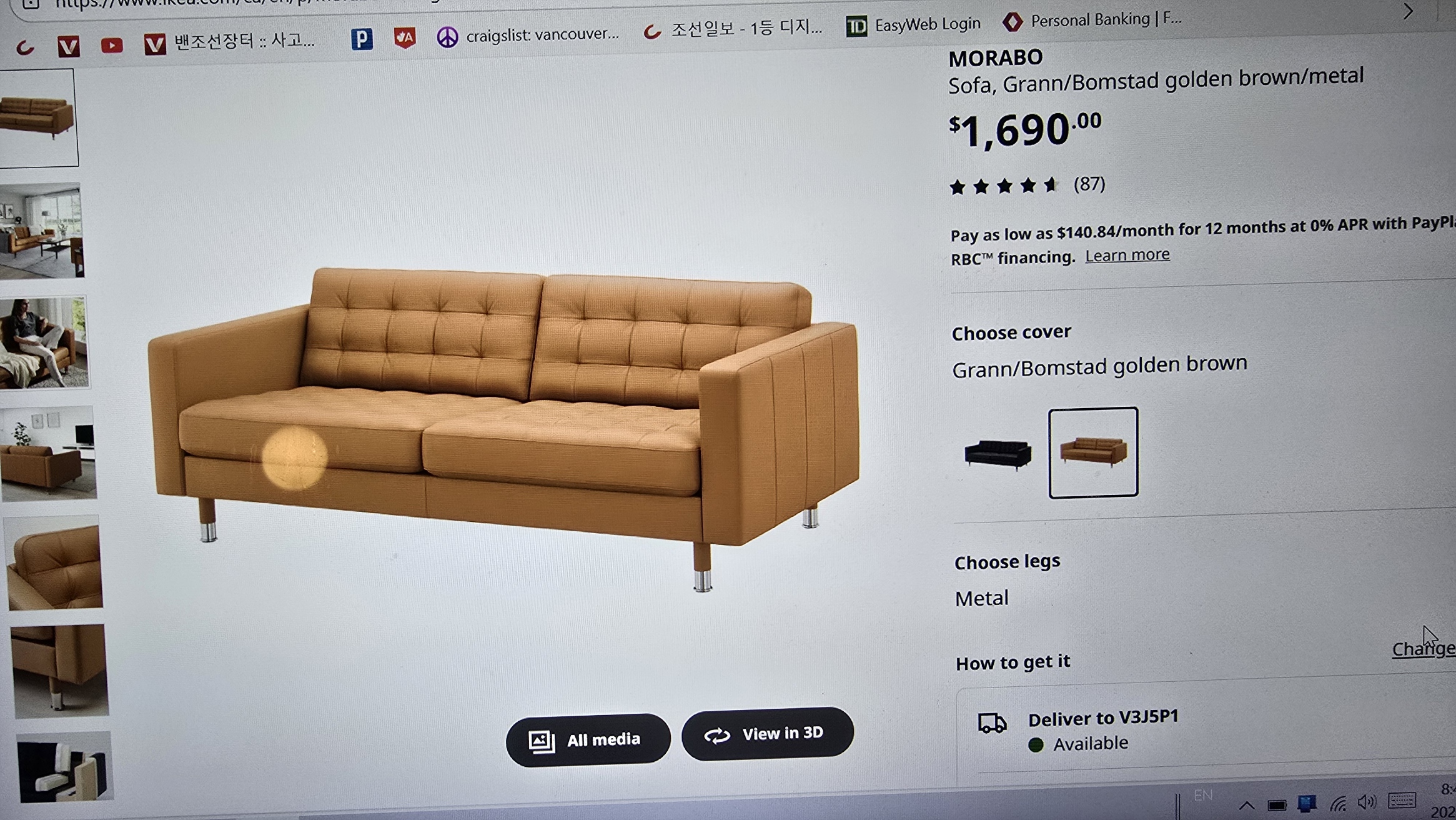
Task: Open the red VA shield bookmark
Action: (405, 38)
